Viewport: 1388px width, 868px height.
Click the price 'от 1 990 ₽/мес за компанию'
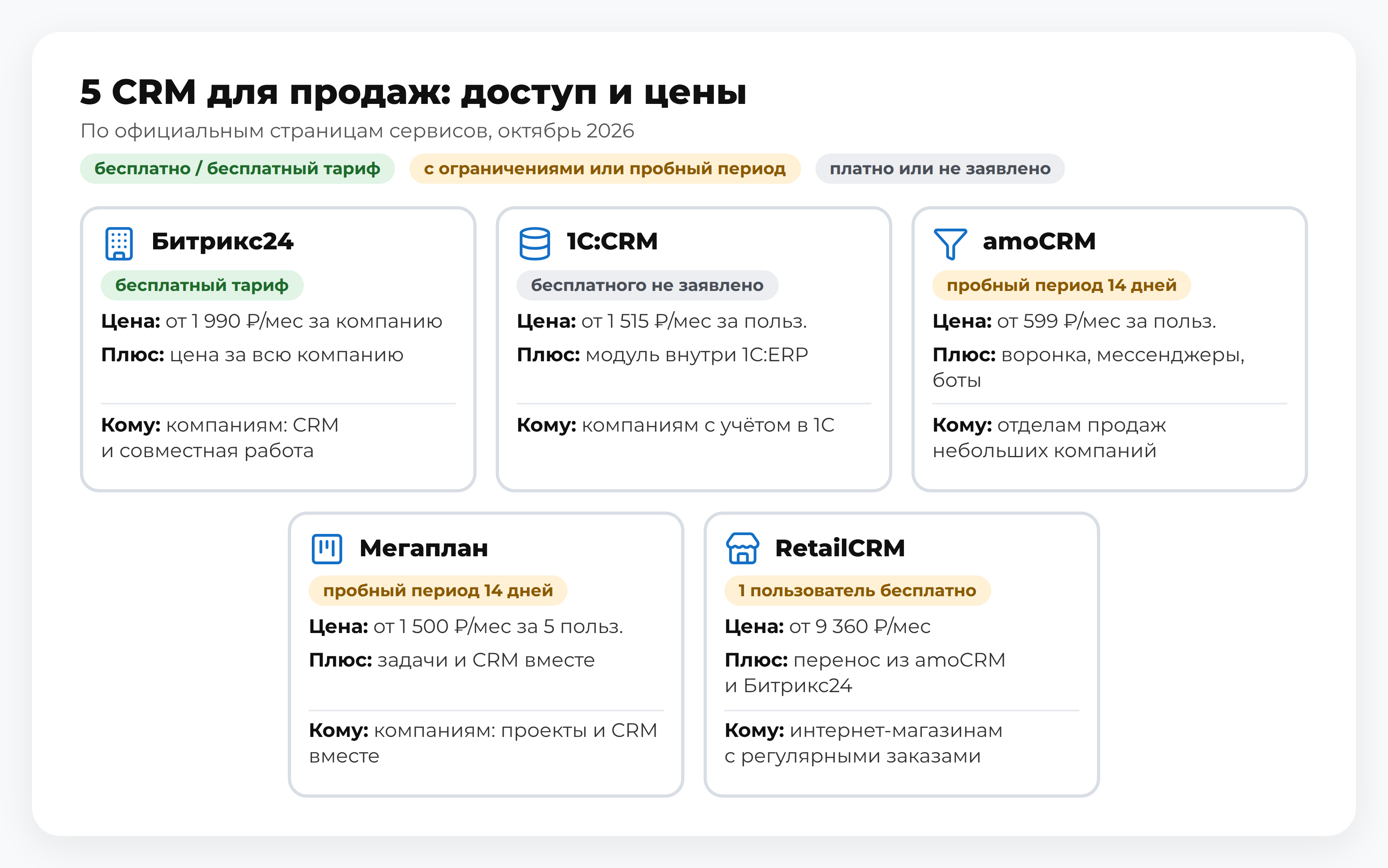click(x=304, y=321)
